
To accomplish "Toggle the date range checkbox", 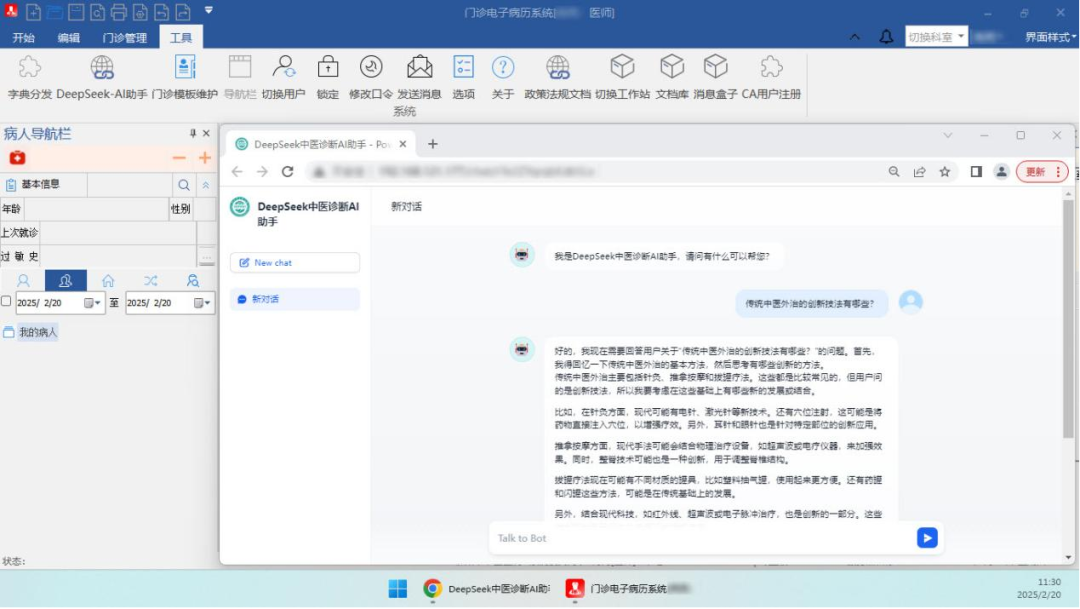I will [x=6, y=301].
